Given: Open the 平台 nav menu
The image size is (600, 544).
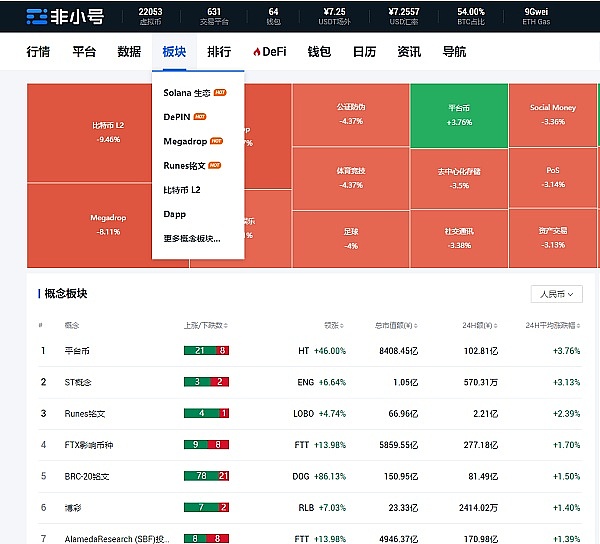Looking at the screenshot, I should point(84,52).
